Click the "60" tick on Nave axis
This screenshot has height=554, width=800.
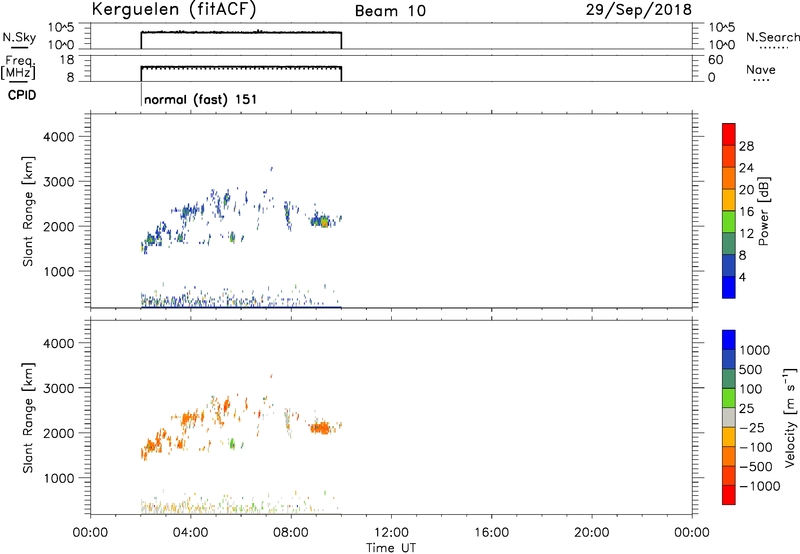[715, 60]
